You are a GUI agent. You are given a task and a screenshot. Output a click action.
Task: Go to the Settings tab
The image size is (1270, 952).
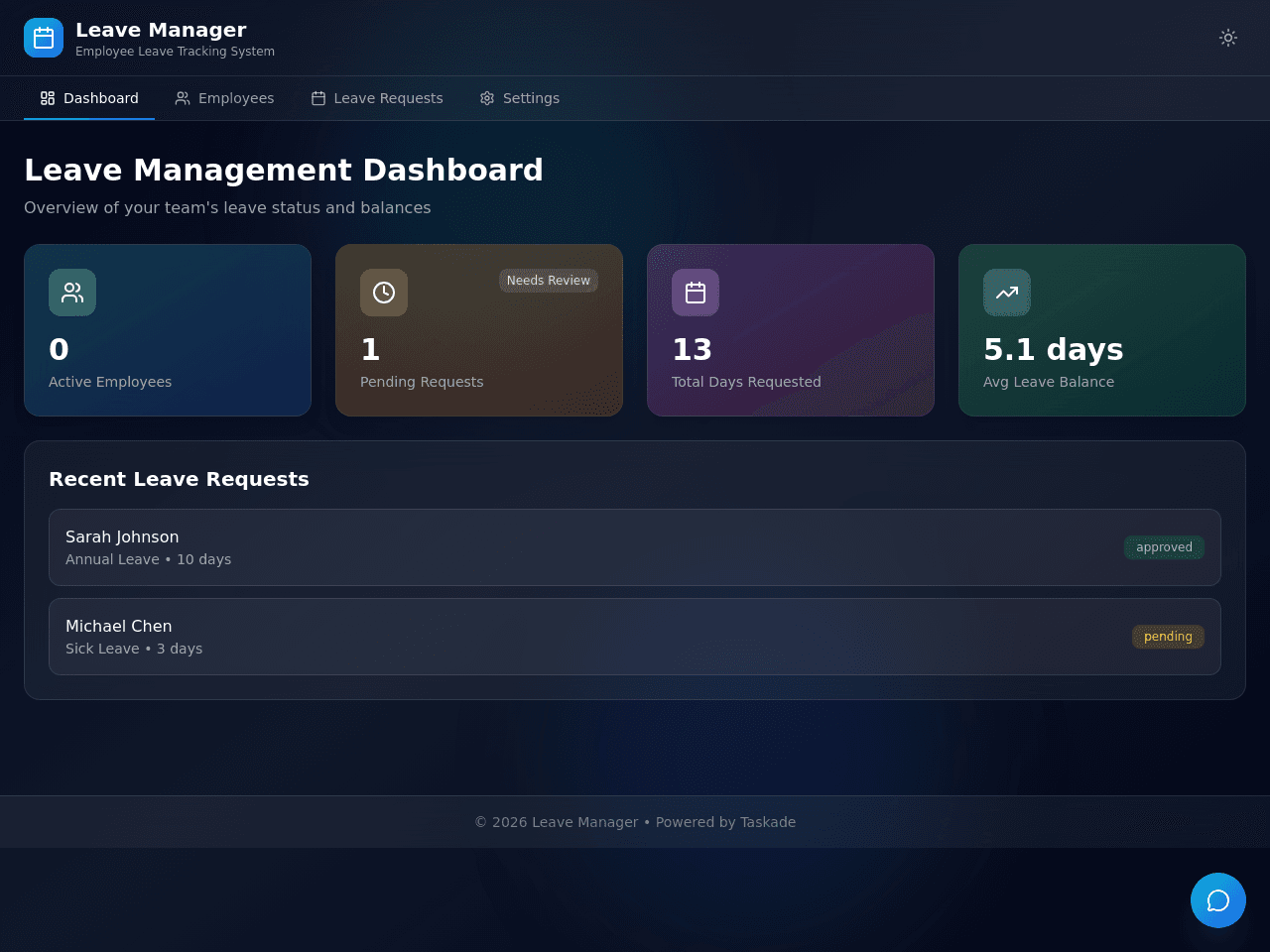pos(520,98)
